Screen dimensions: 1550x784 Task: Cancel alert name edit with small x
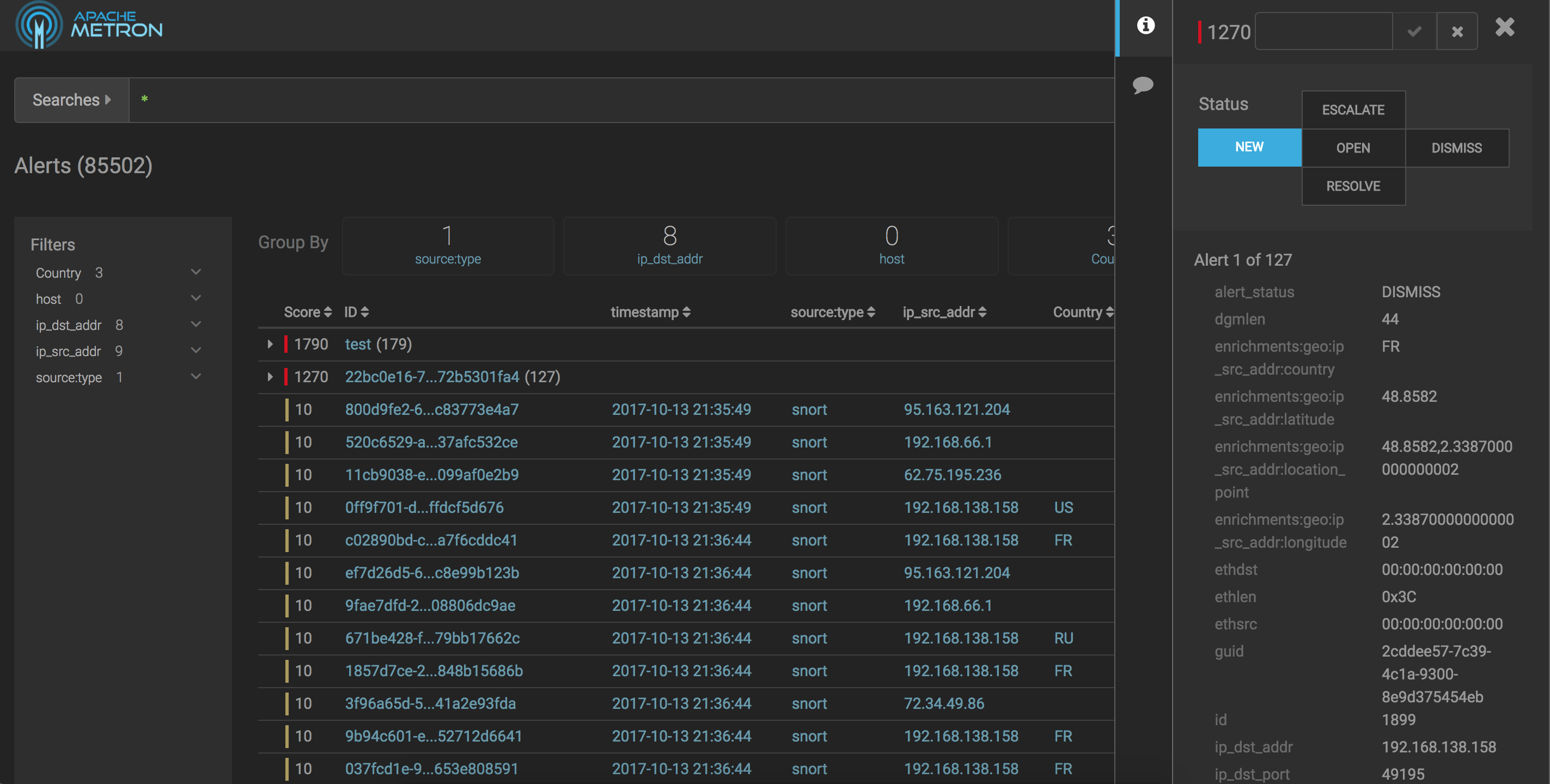1457,31
